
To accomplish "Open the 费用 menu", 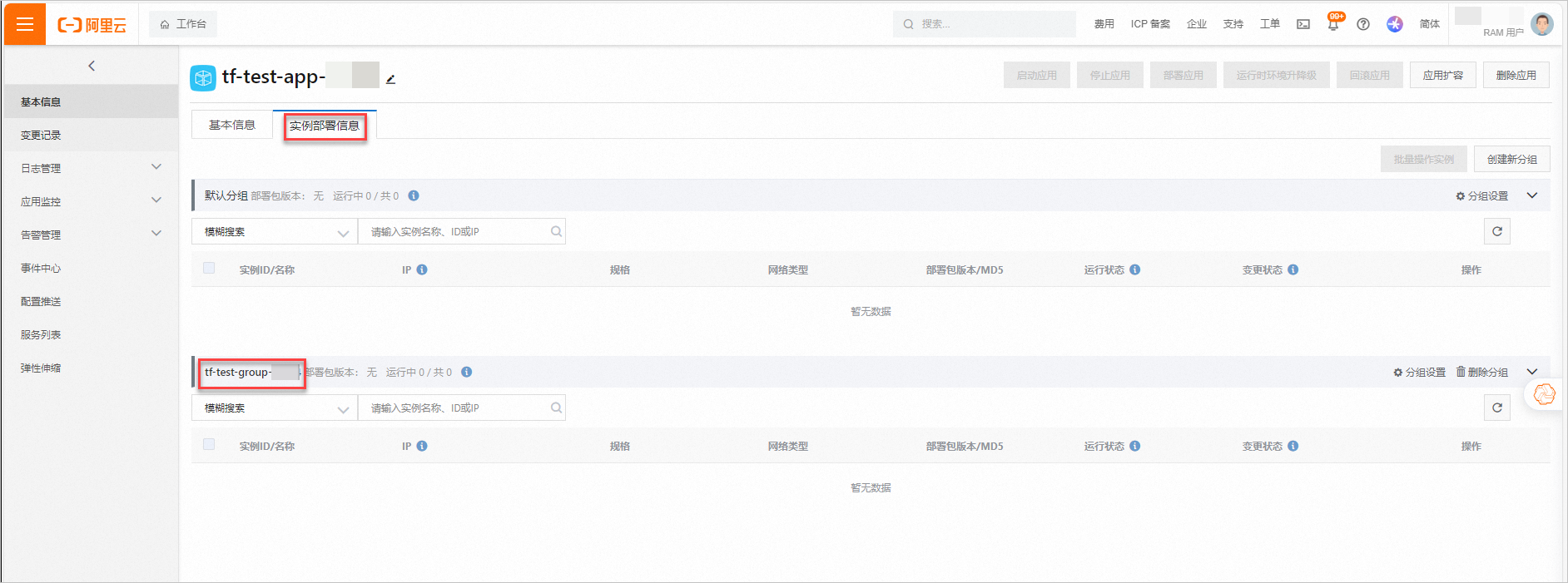I will click(x=1104, y=24).
